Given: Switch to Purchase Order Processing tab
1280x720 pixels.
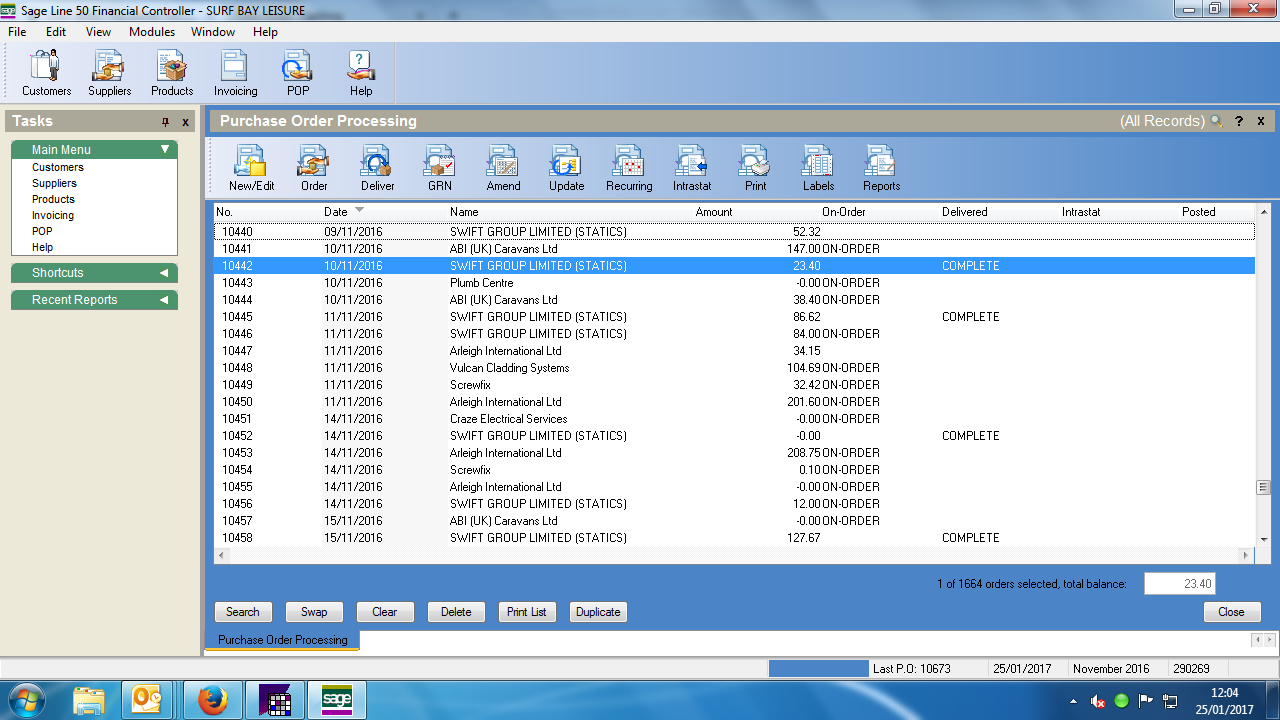Looking at the screenshot, I should pyautogui.click(x=283, y=640).
